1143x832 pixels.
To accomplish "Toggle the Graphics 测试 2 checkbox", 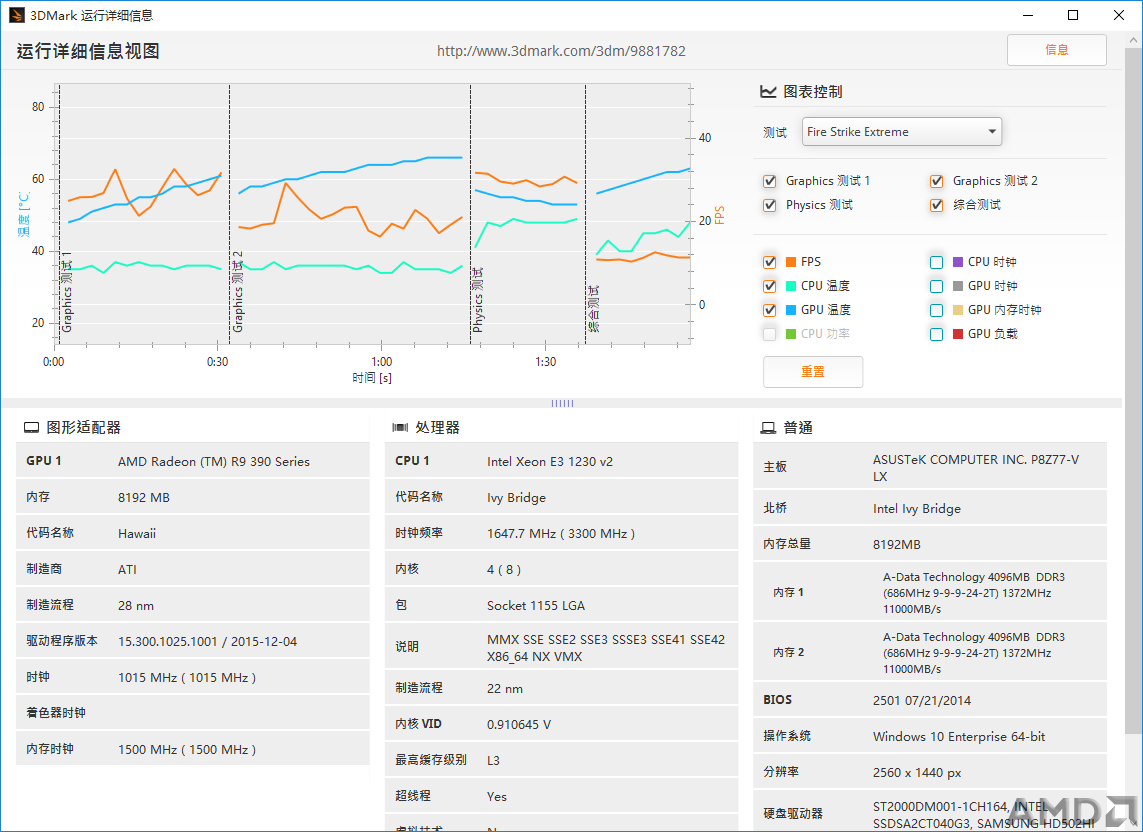I will pyautogui.click(x=937, y=181).
